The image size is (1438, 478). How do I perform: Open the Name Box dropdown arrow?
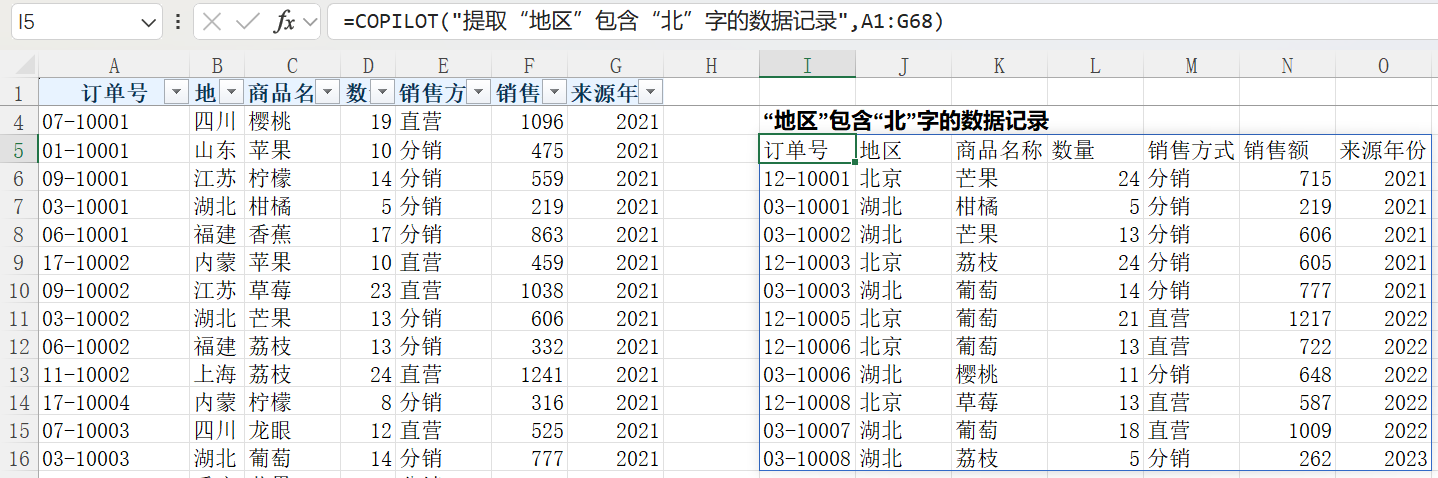pos(150,21)
